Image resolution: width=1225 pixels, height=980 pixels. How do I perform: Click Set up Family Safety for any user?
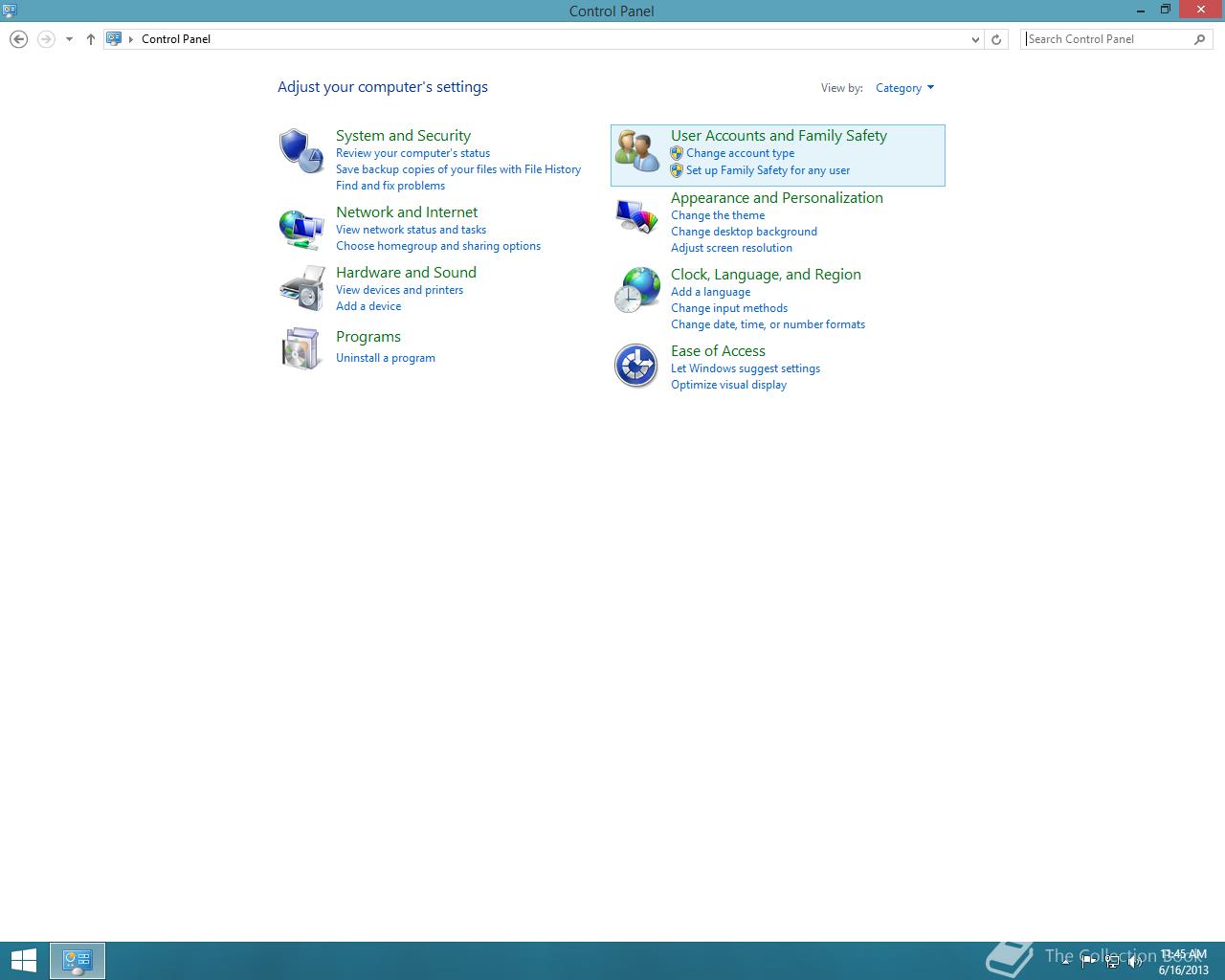point(768,170)
